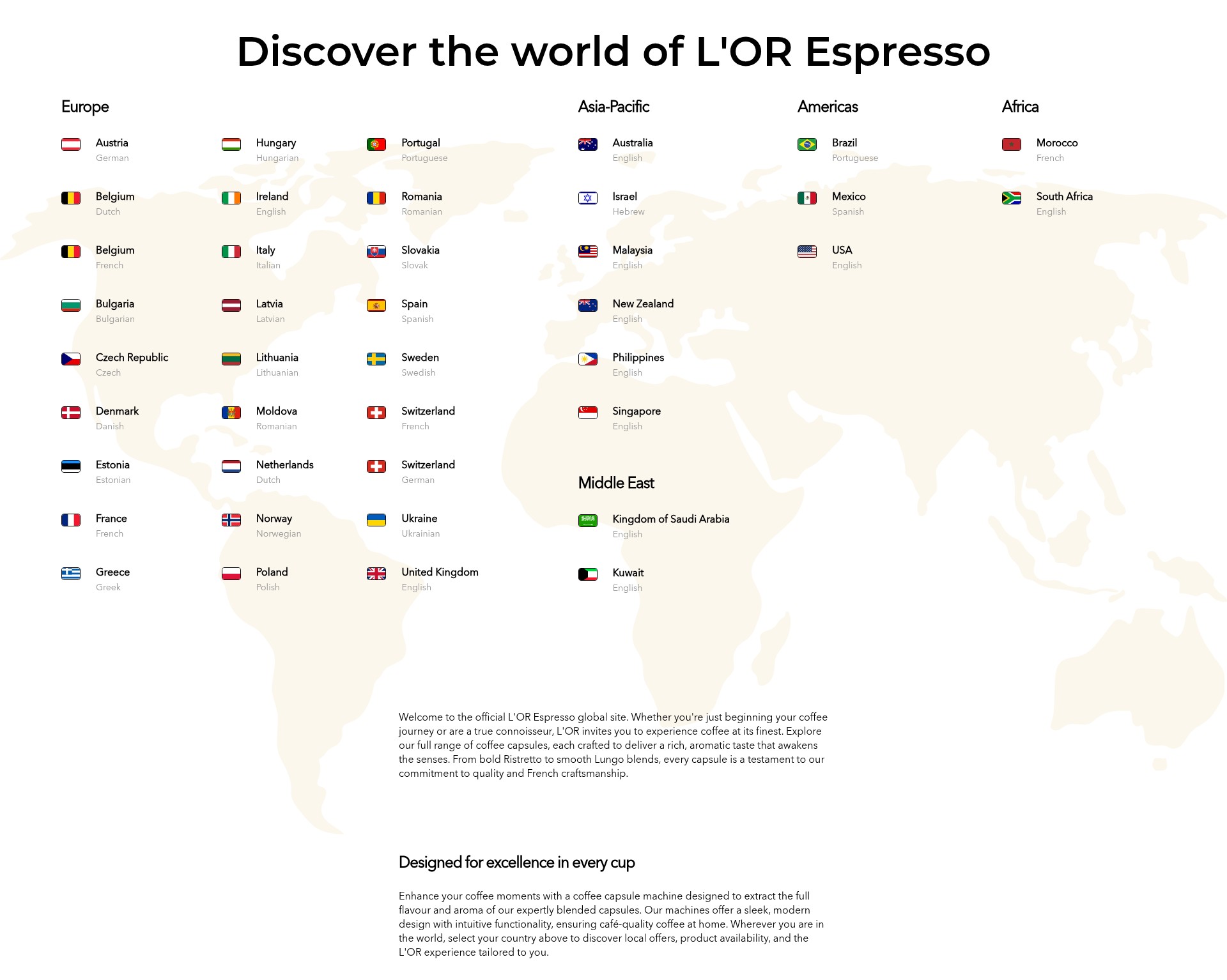Click the Brazil flag icon

807,144
